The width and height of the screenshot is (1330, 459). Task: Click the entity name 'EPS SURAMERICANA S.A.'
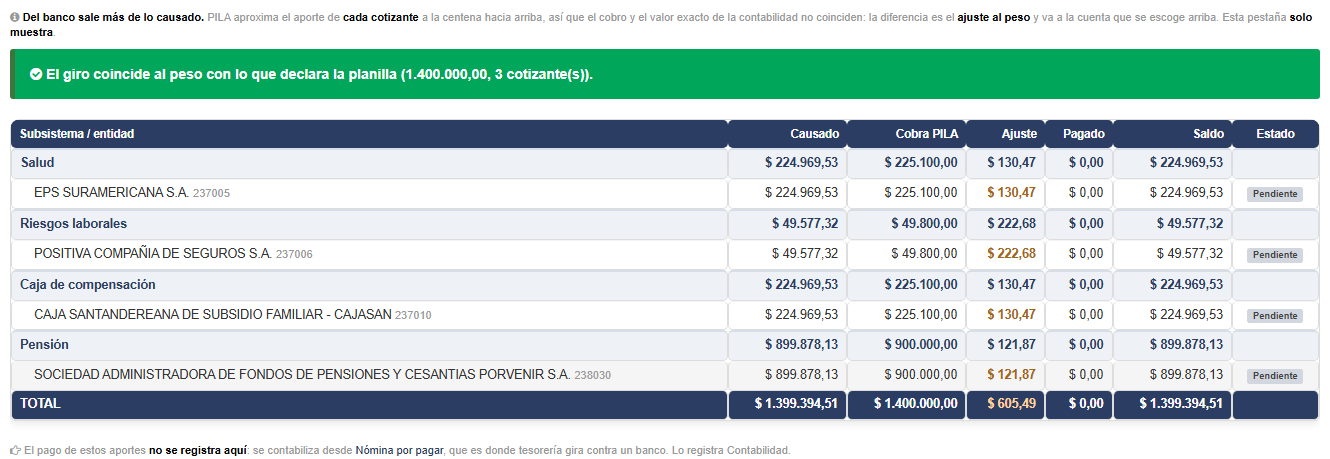pyautogui.click(x=111, y=192)
